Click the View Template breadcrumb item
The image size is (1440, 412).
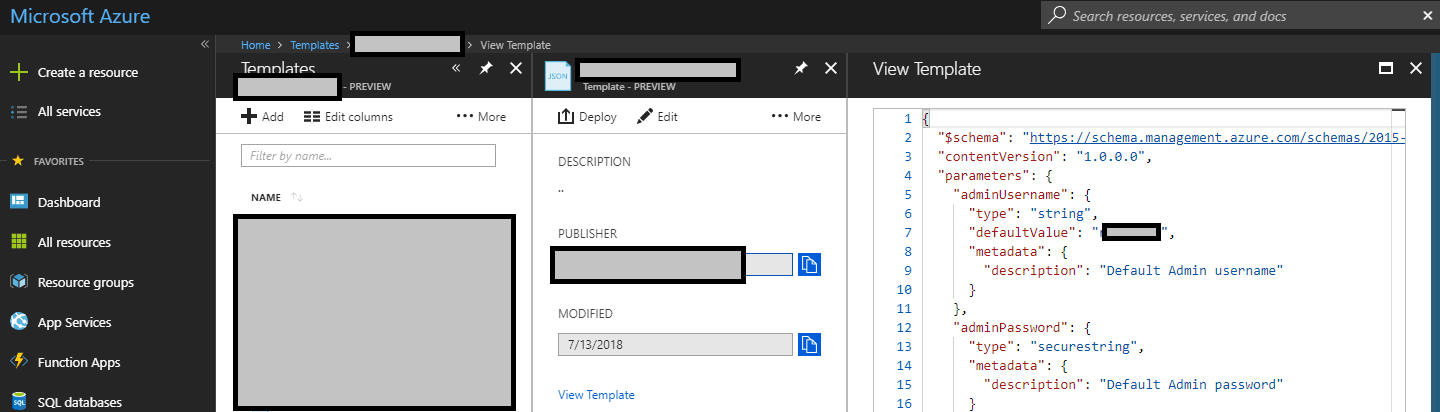515,45
